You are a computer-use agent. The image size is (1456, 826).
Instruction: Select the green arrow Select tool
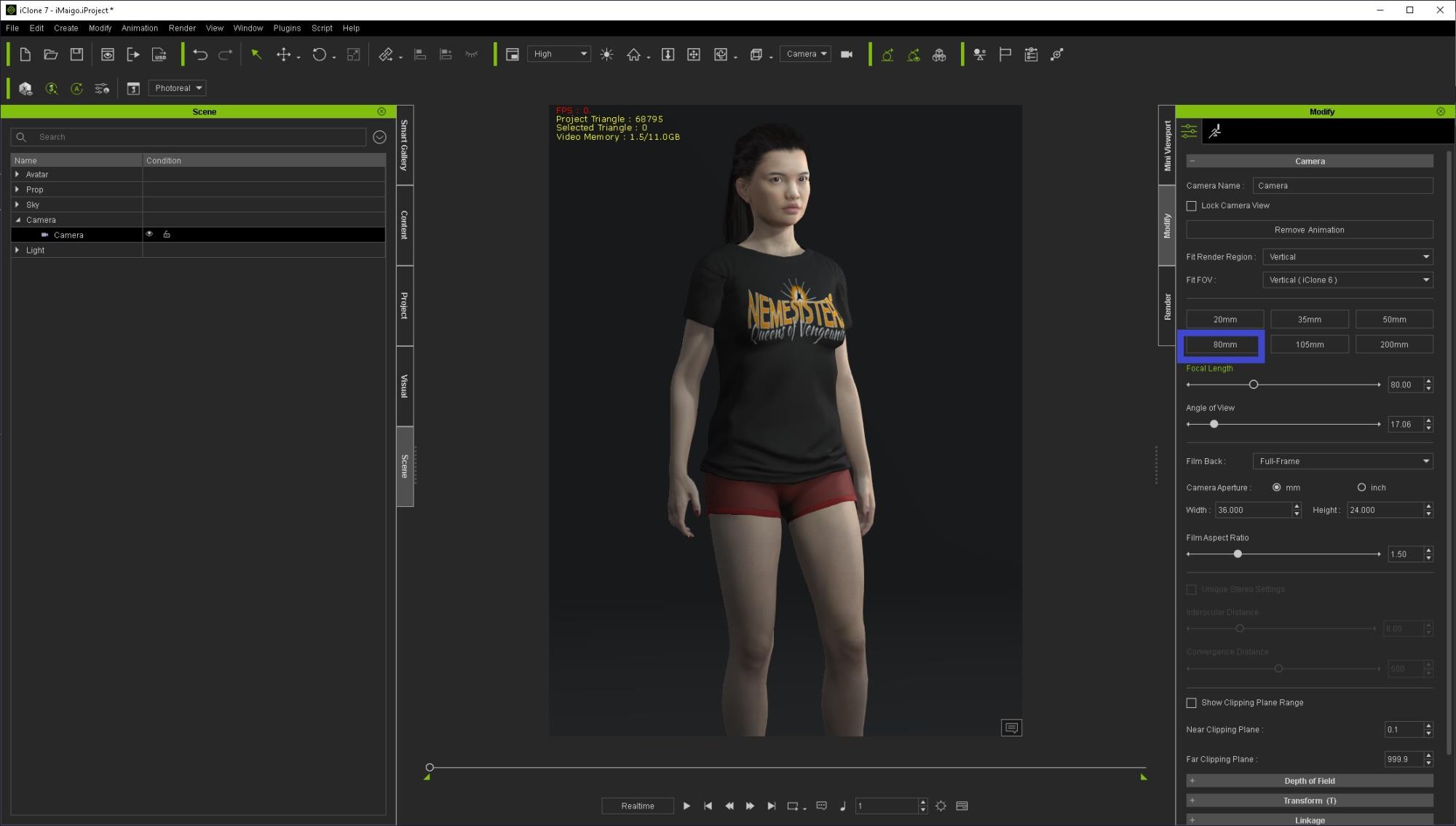(256, 55)
